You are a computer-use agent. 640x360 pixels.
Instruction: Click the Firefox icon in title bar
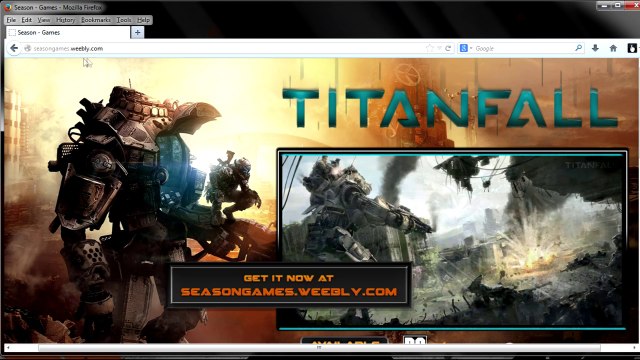coord(7,7)
